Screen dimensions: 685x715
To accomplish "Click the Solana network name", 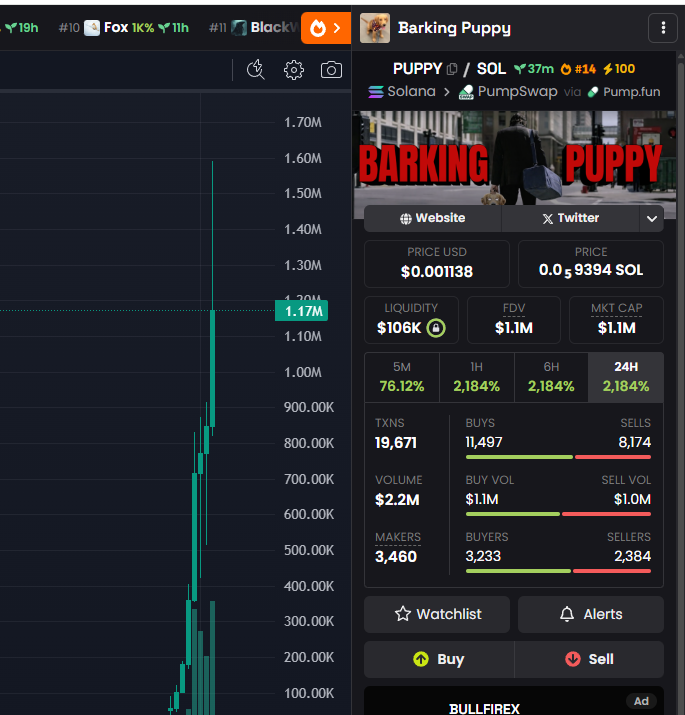I will click(x=411, y=92).
